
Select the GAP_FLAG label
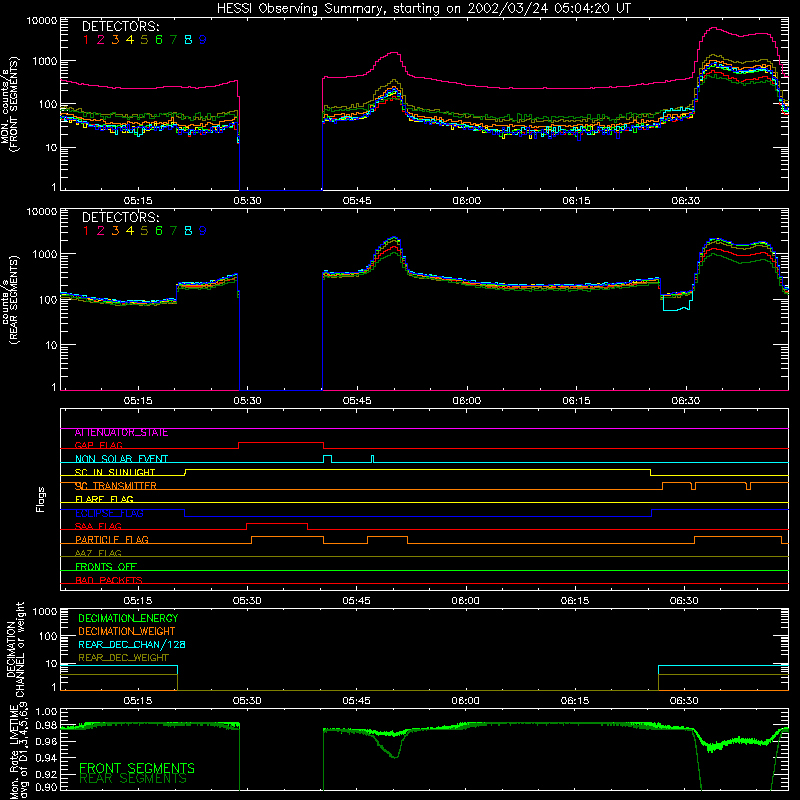98,446
